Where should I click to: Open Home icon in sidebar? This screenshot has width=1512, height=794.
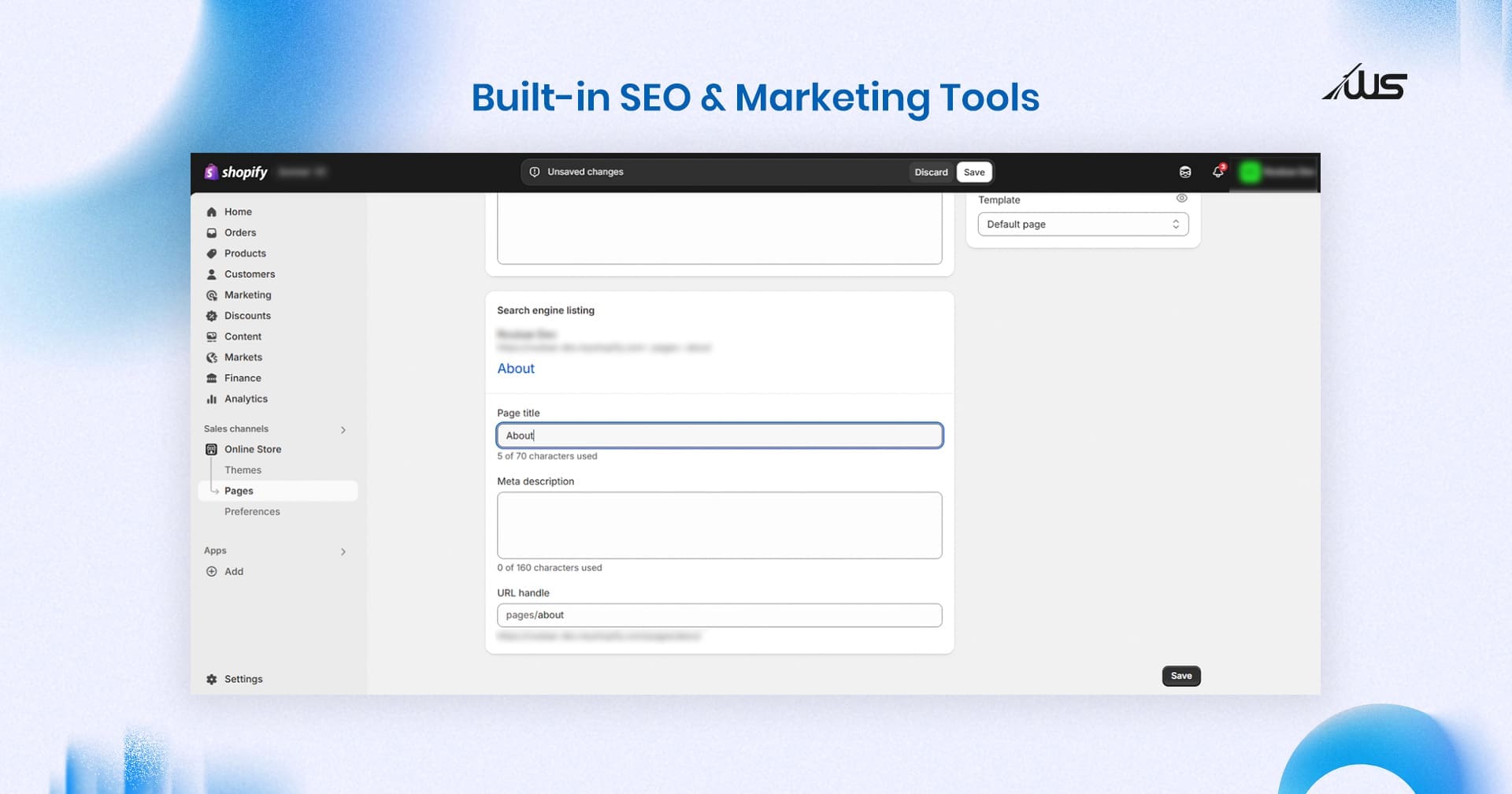(211, 212)
